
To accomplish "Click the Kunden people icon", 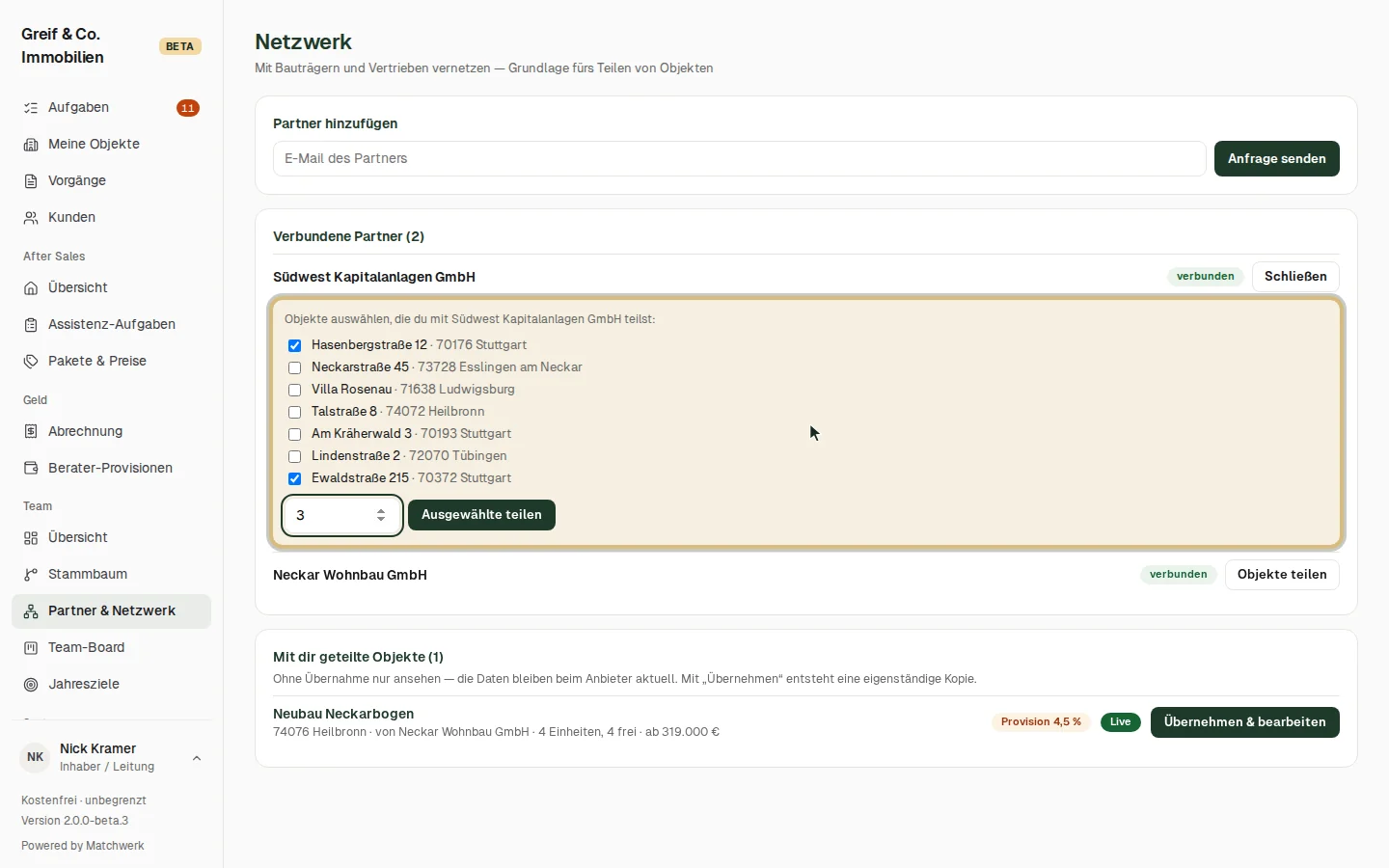I will point(31,218).
